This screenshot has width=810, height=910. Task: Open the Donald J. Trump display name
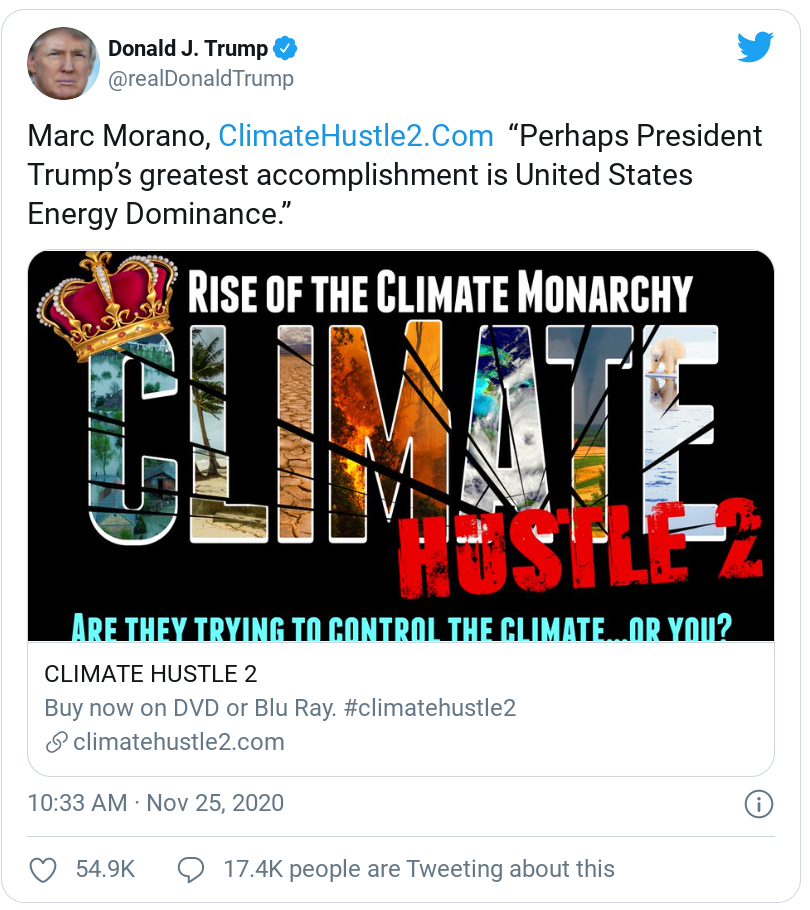coord(188,49)
